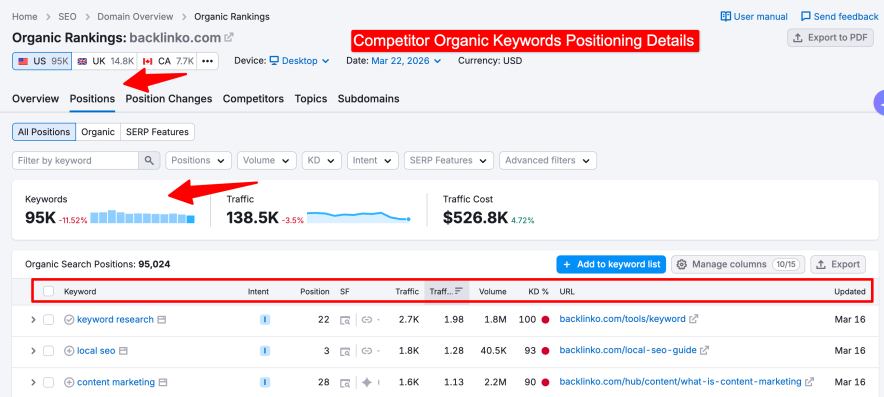Viewport: 884px width, 397px height.
Task: Select the US 95K database
Action: click(42, 61)
